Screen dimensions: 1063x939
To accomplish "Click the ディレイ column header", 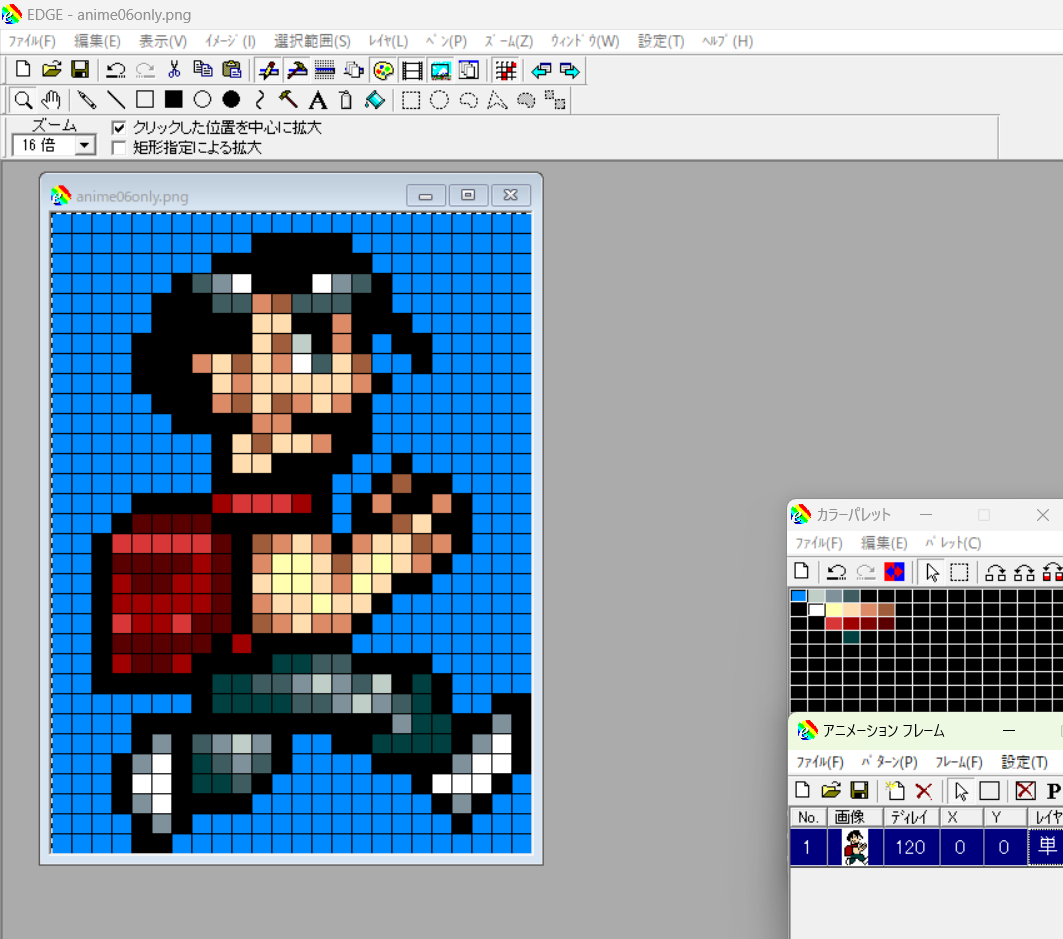I will (x=911, y=818).
